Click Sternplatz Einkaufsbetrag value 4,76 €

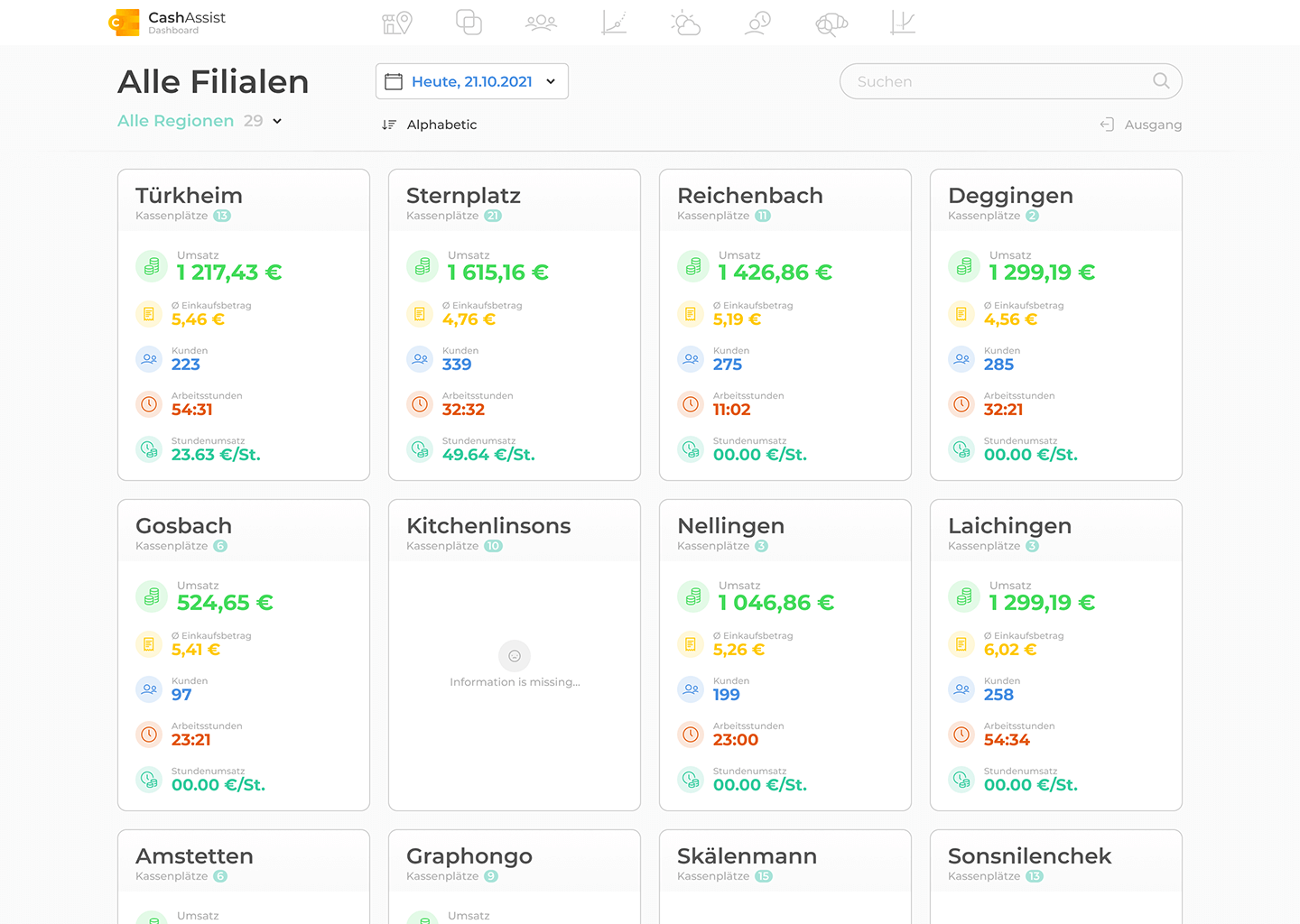coord(469,319)
